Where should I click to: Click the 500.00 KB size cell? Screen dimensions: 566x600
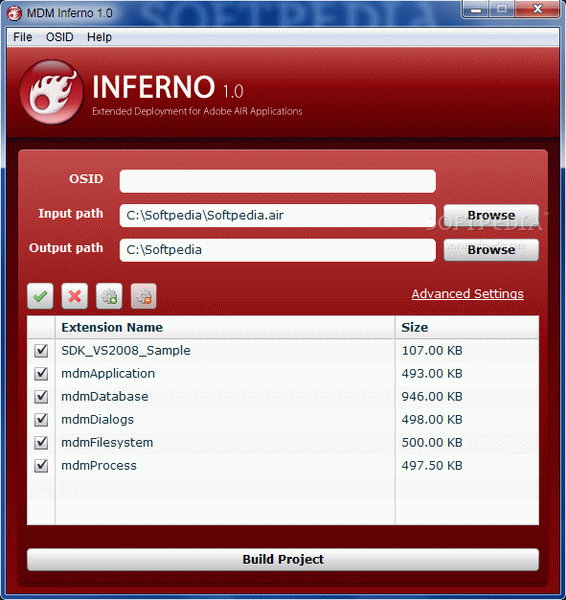[x=432, y=442]
